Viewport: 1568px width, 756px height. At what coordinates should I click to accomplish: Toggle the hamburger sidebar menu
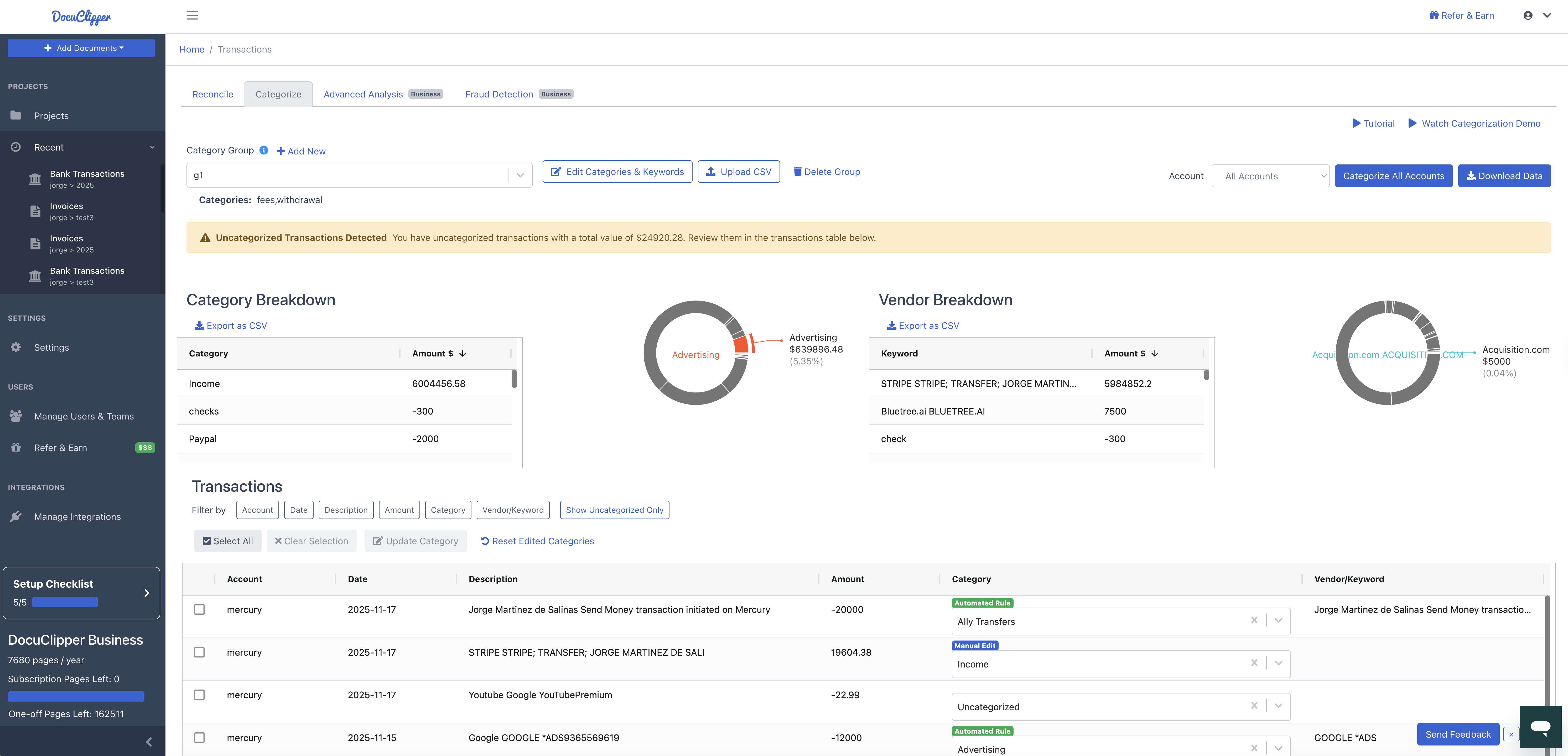point(192,15)
